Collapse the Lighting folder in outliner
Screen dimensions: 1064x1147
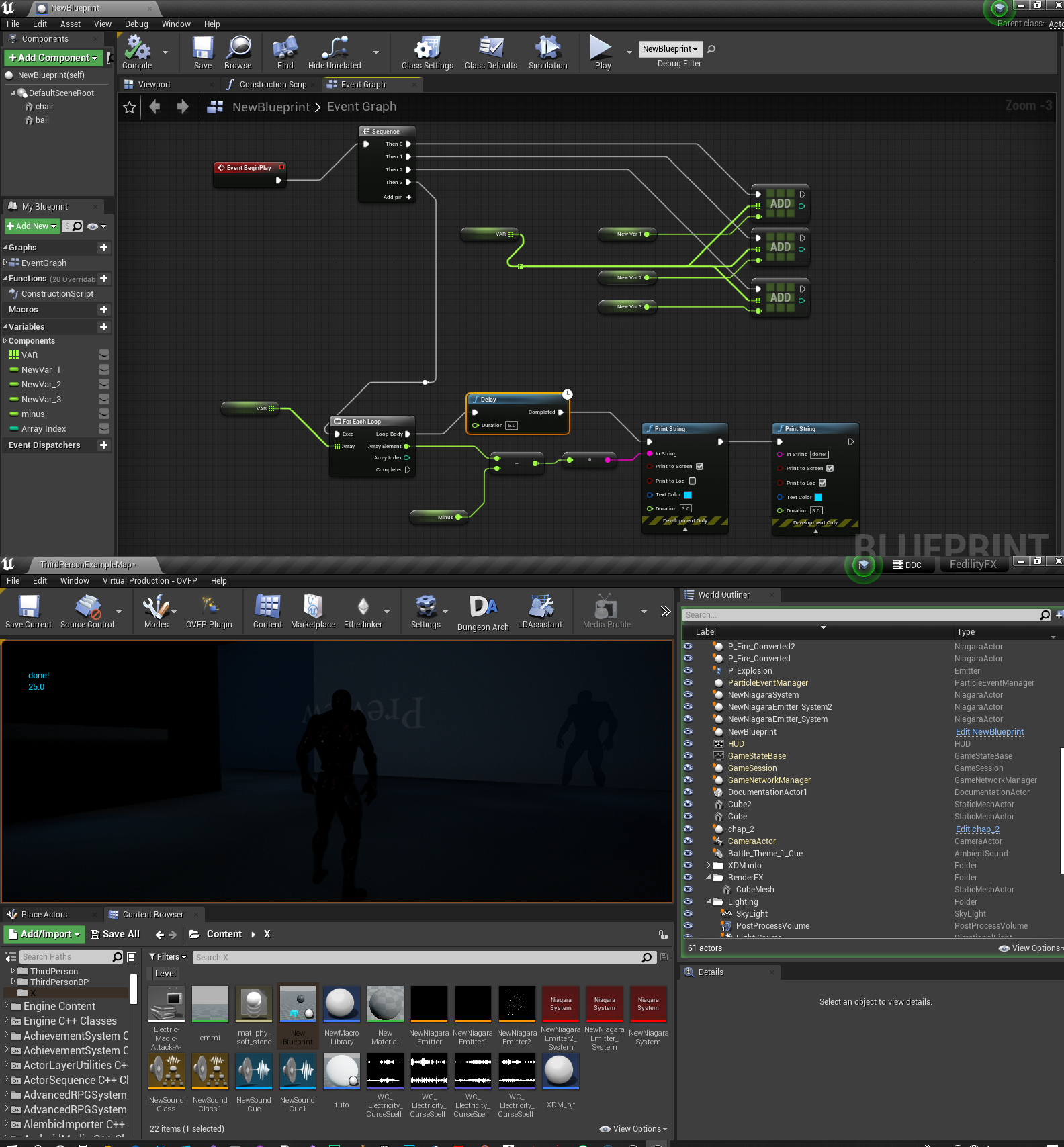708,901
